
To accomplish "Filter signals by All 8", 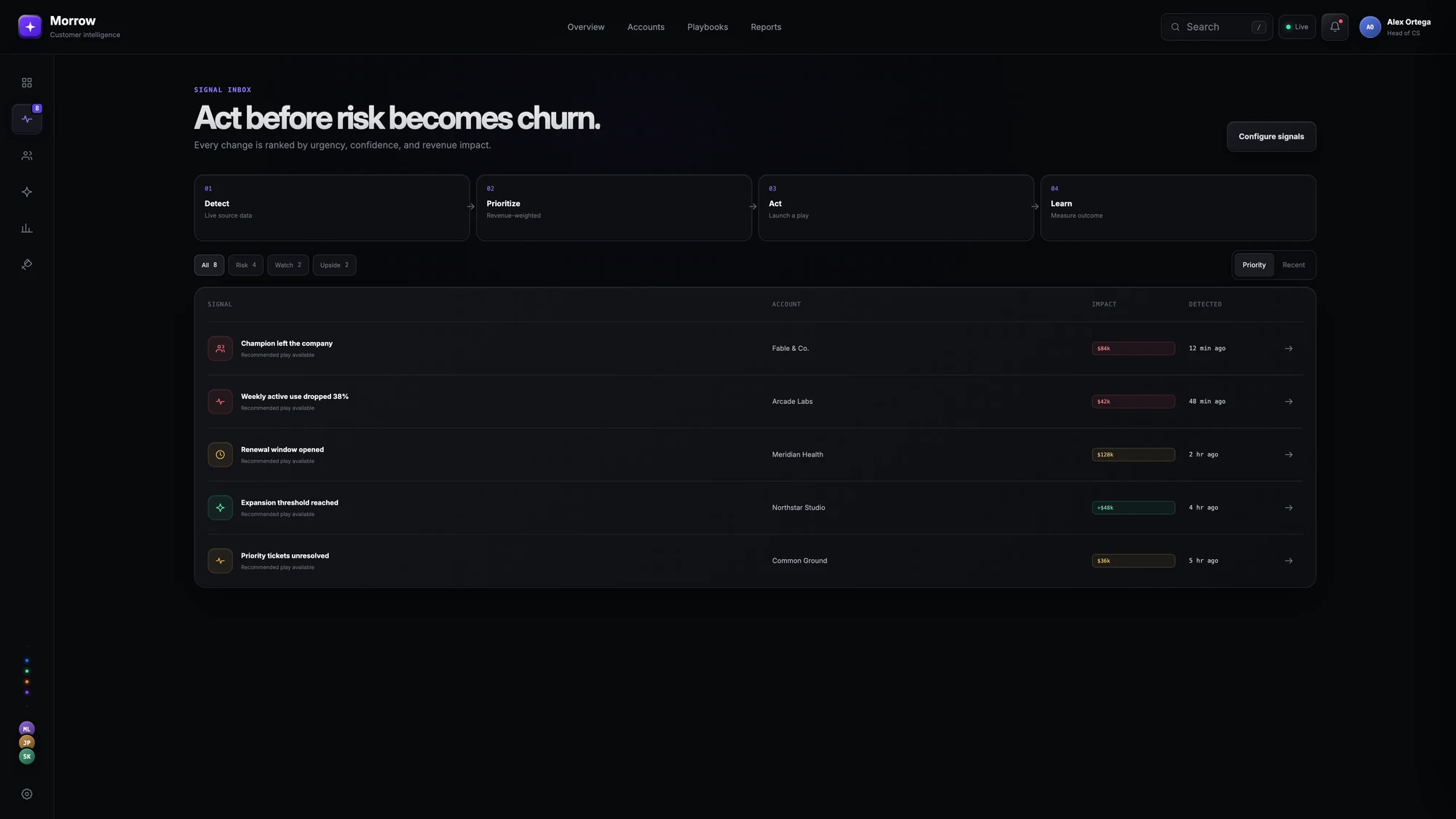I will tap(209, 265).
